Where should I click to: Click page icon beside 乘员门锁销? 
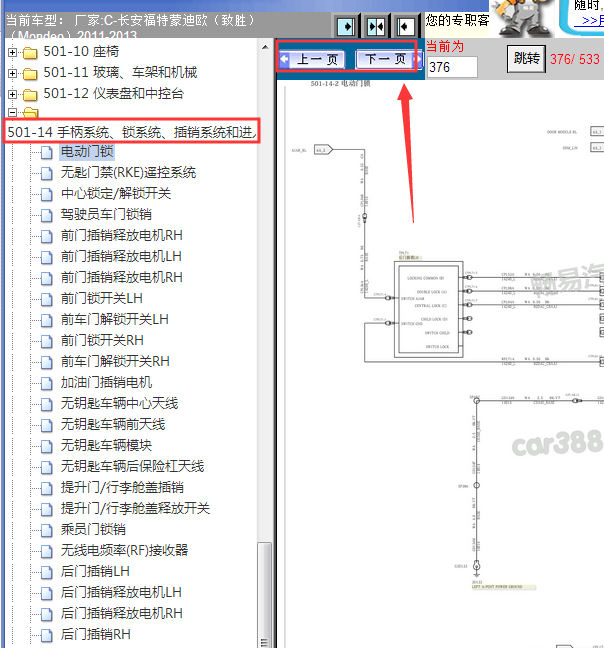(x=47, y=530)
